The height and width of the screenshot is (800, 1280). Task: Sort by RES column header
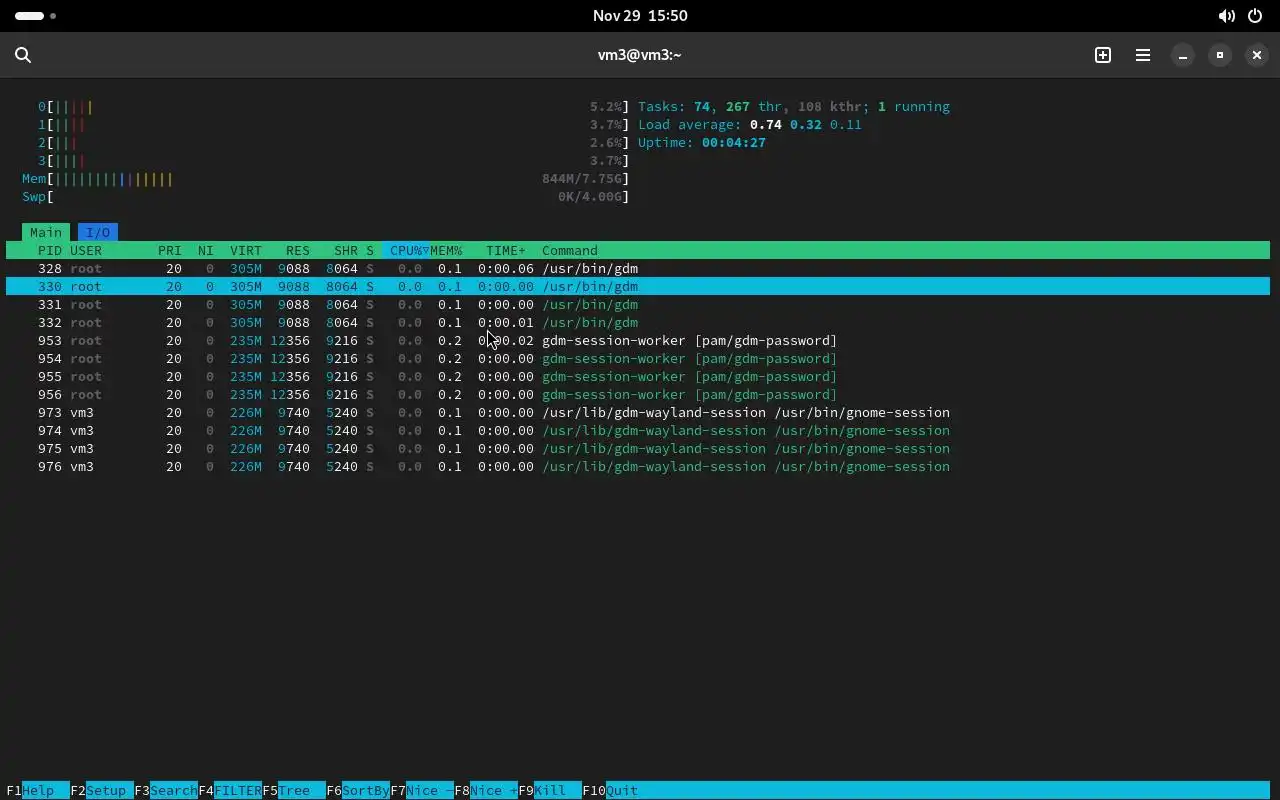298,251
